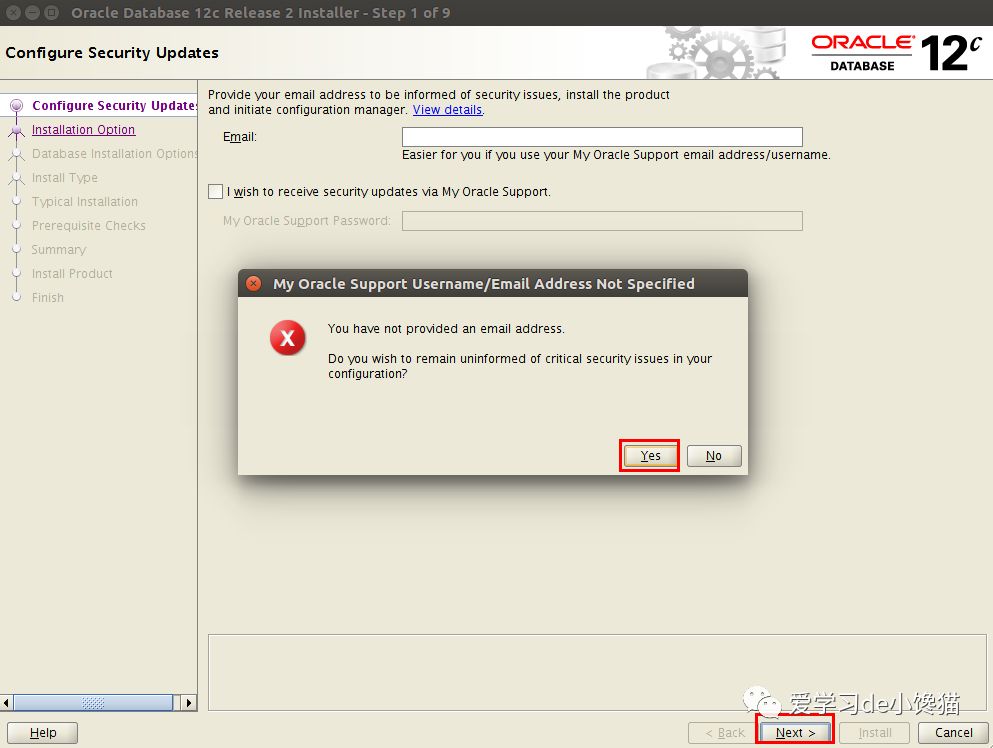Image resolution: width=993 pixels, height=748 pixels.
Task: Click the Typical Installation step
Action: point(85,201)
